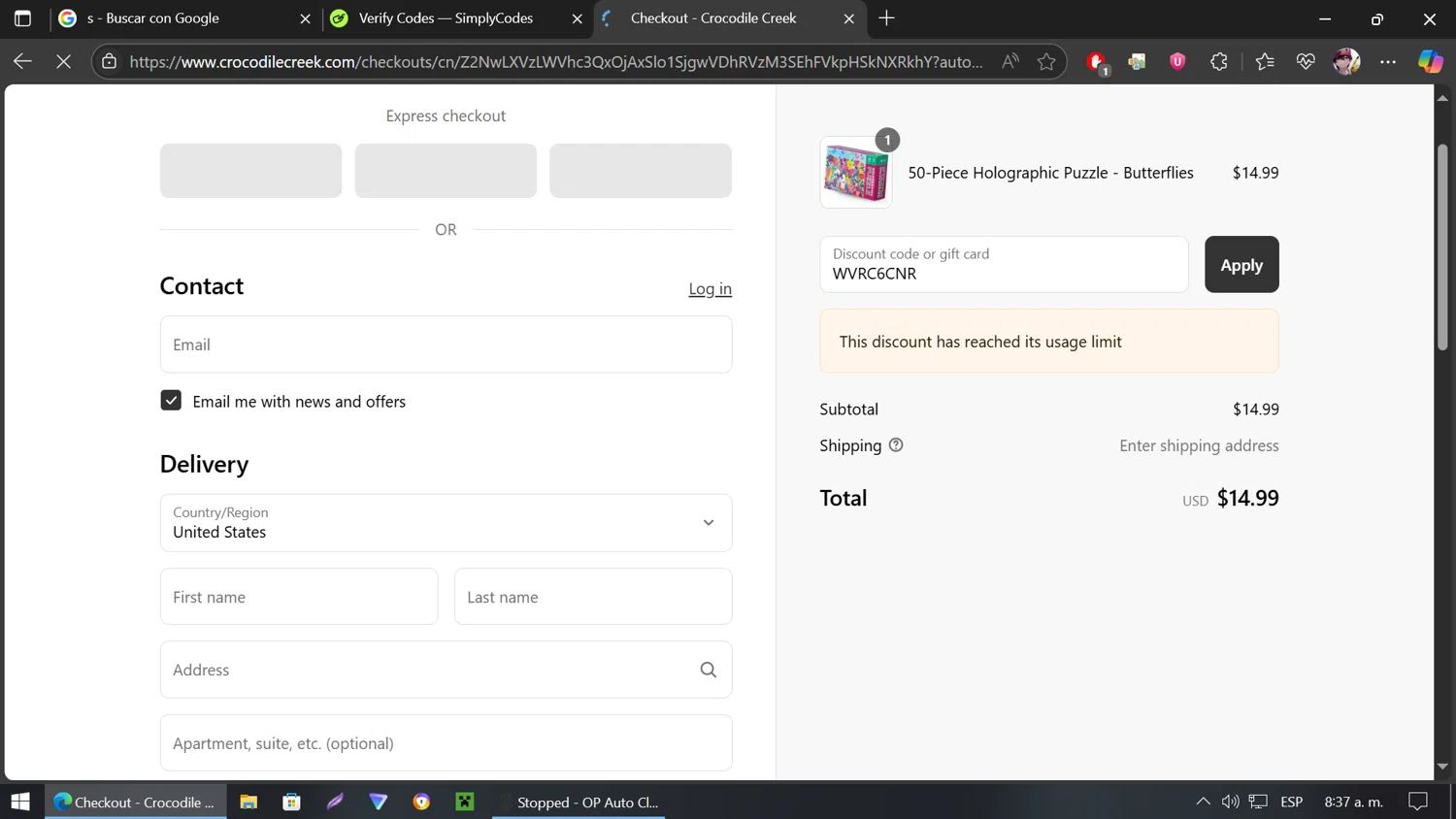The height and width of the screenshot is (819, 1456).
Task: Open Settings and more menu
Action: point(1388,62)
